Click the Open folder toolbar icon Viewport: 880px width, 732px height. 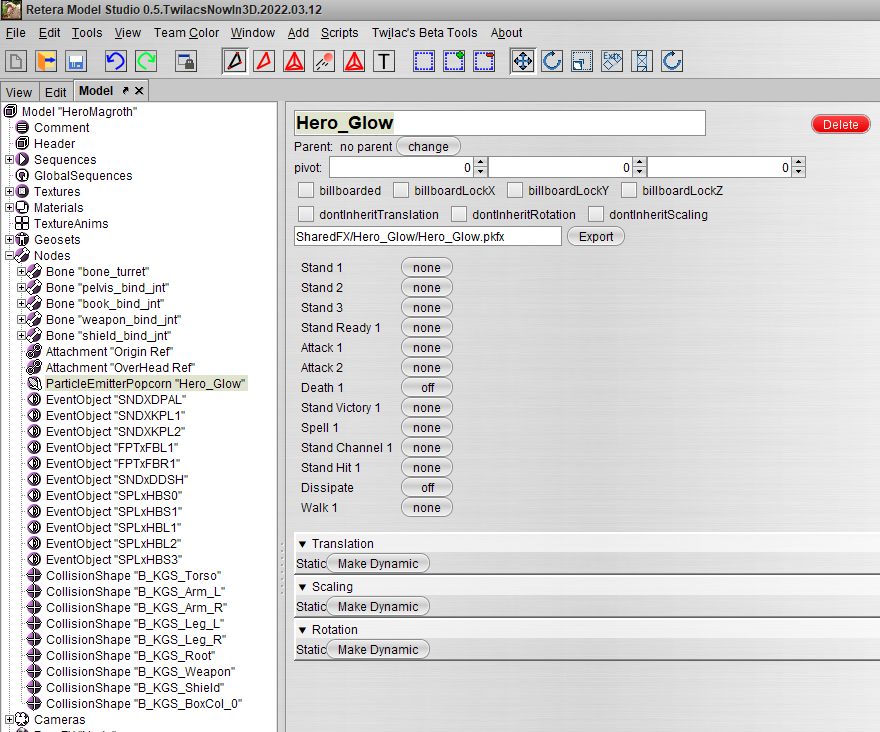[47, 61]
